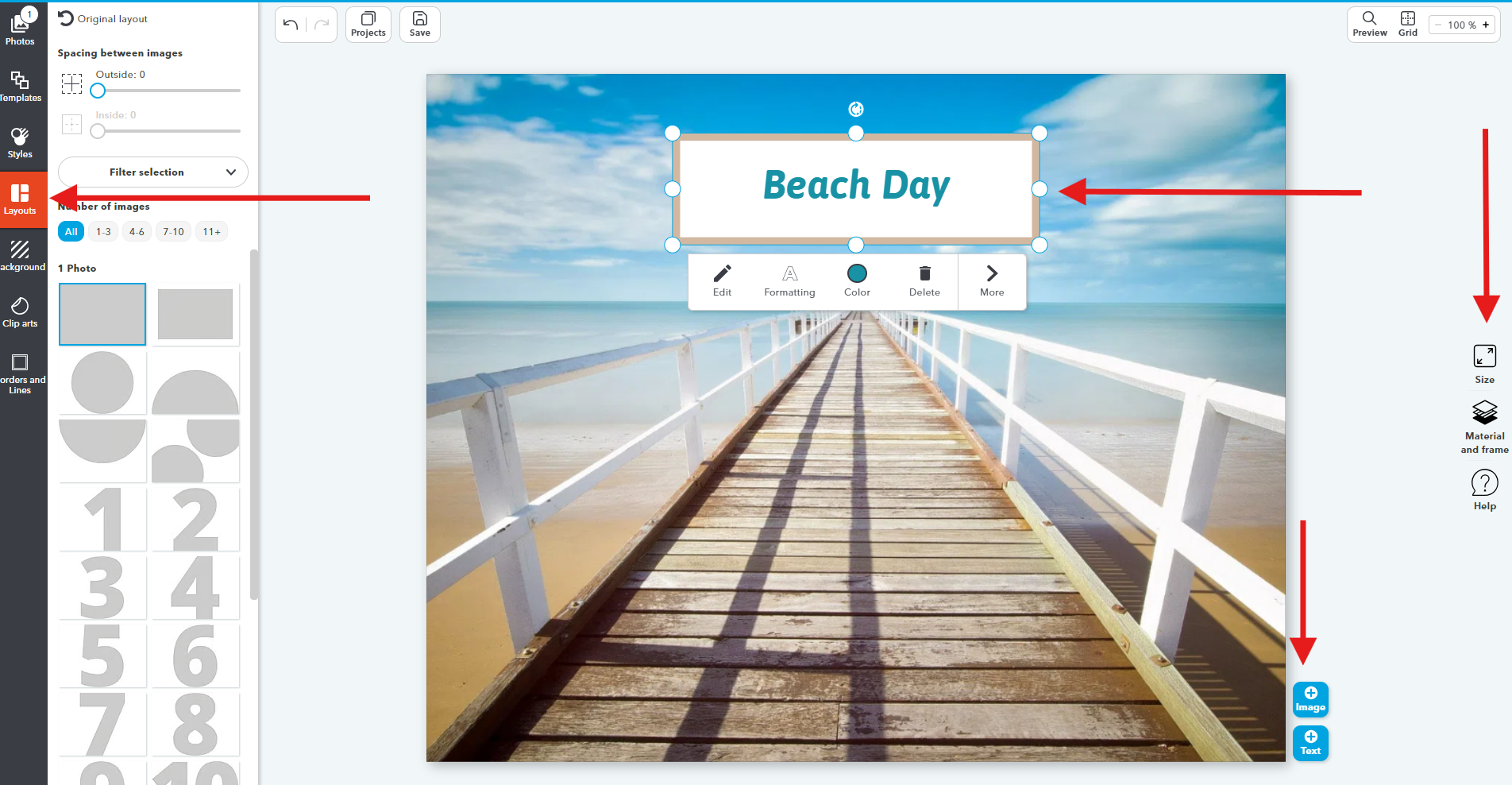Viewport: 1512px width, 785px height.
Task: Choose the circle photo layout
Action: pos(102,382)
